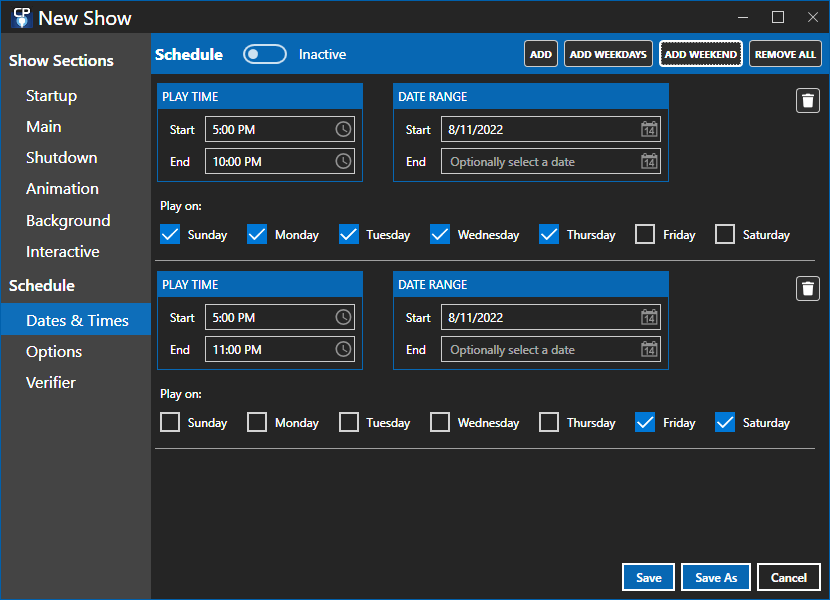The height and width of the screenshot is (600, 830).
Task: Uncheck Friday in the second schedule
Action: coord(645,422)
